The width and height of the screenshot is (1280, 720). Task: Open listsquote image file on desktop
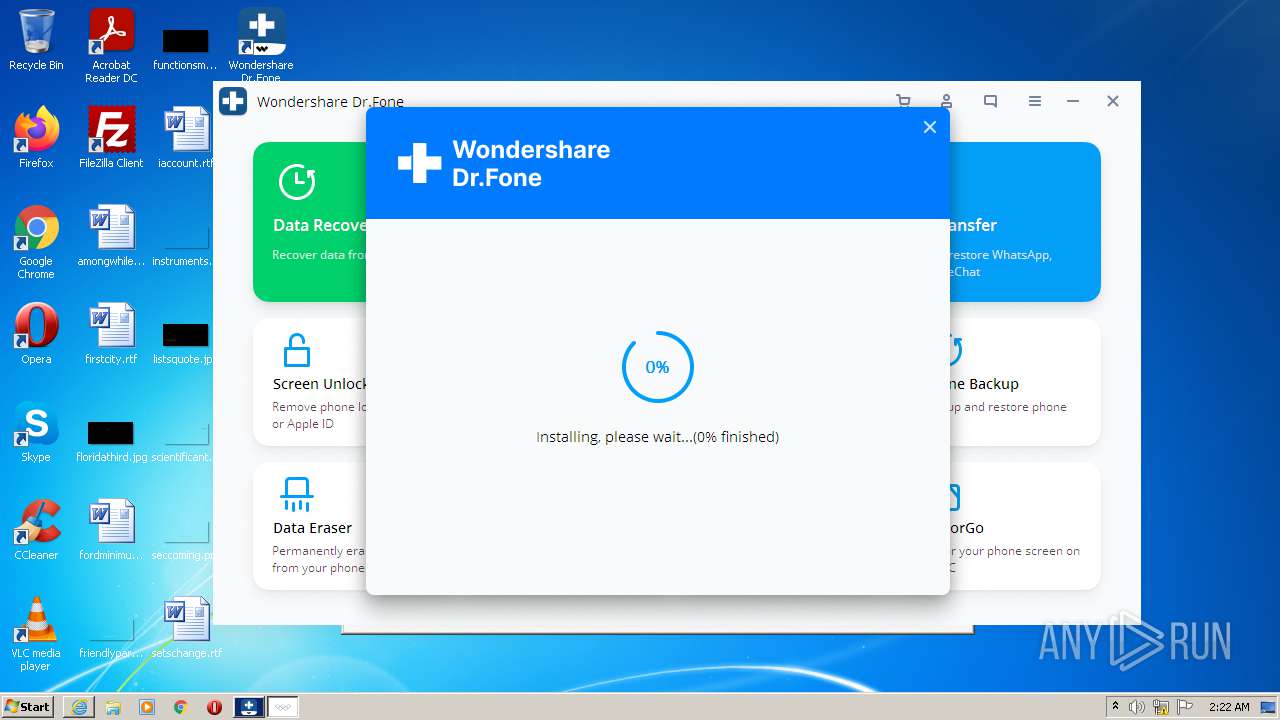[x=186, y=343]
